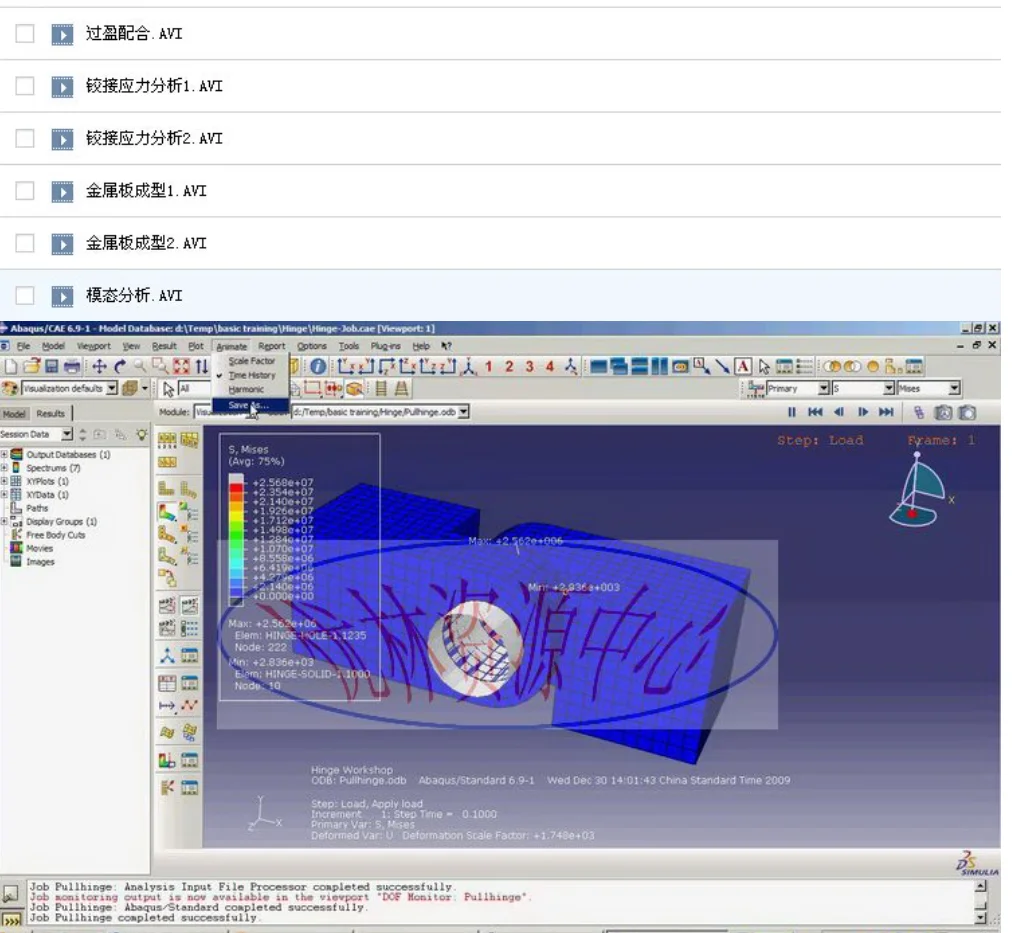
Task: Click the New model database icon
Action: 10,367
